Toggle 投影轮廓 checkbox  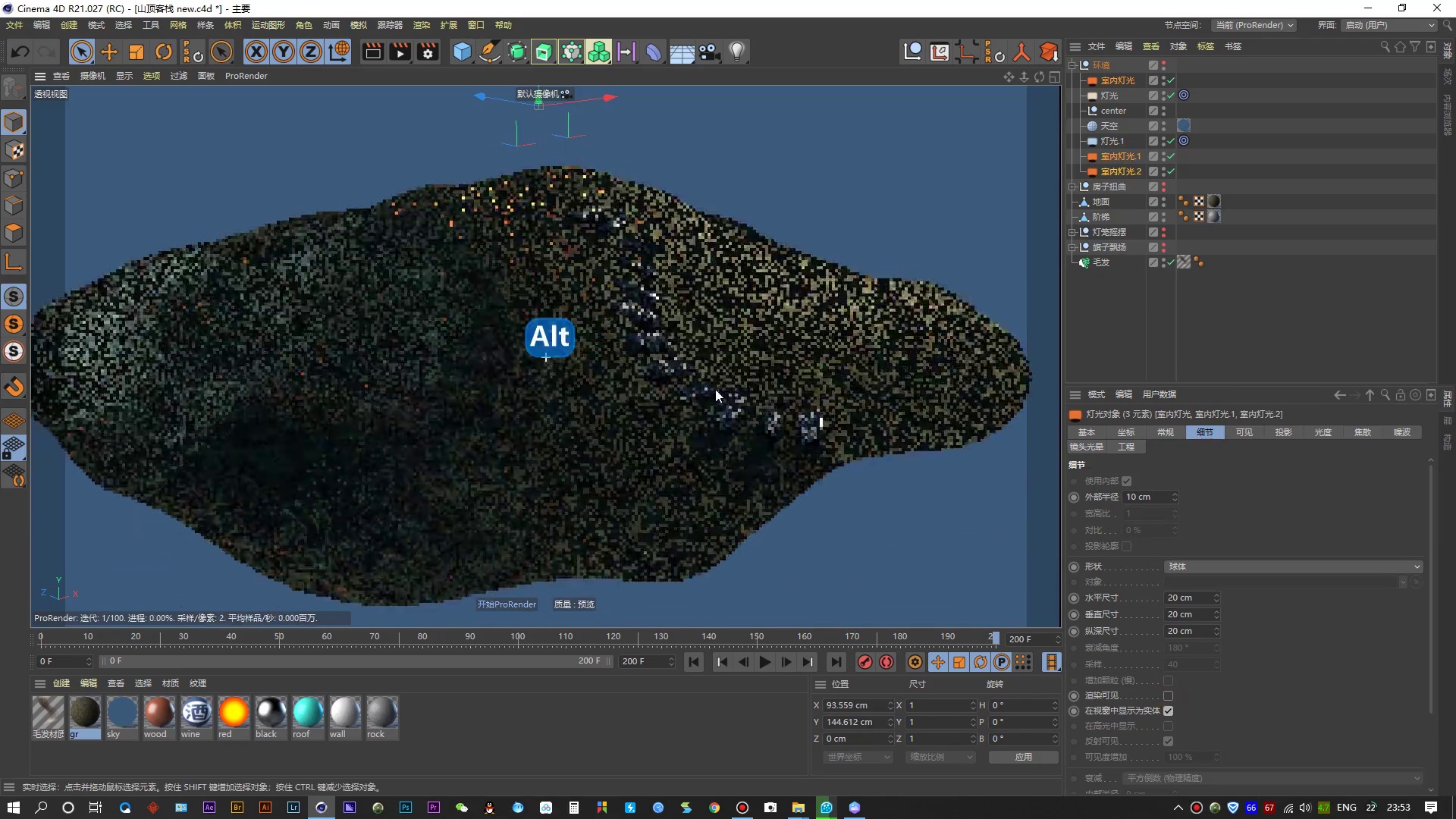[1126, 546]
